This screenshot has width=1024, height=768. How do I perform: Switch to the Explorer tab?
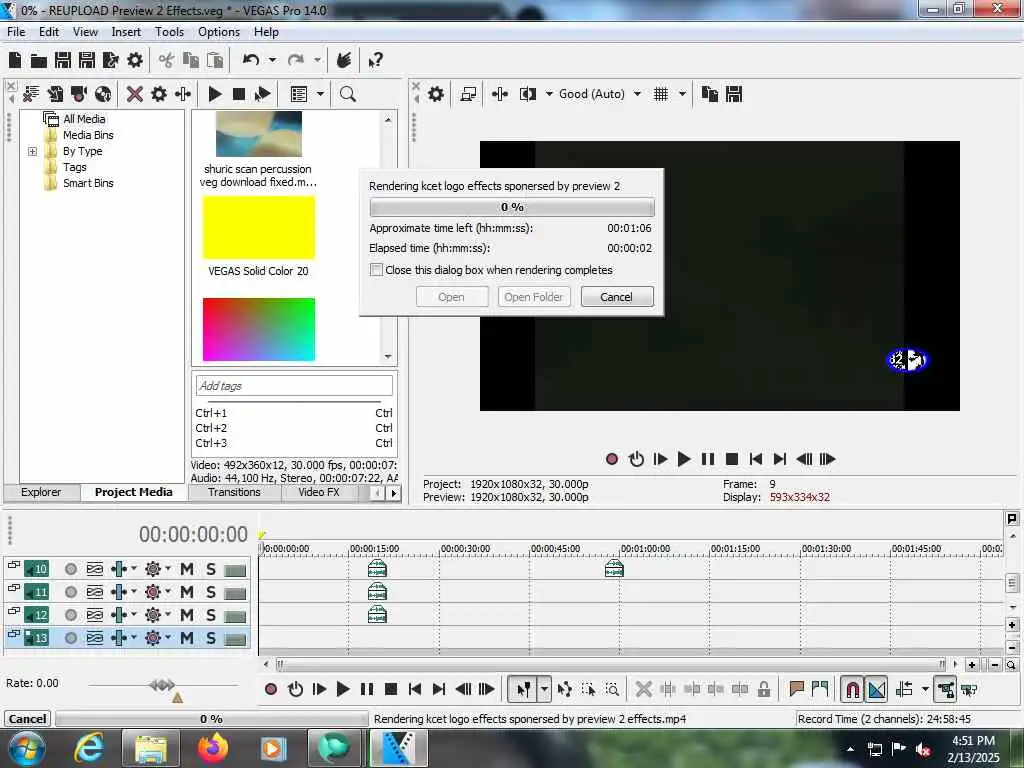41,492
